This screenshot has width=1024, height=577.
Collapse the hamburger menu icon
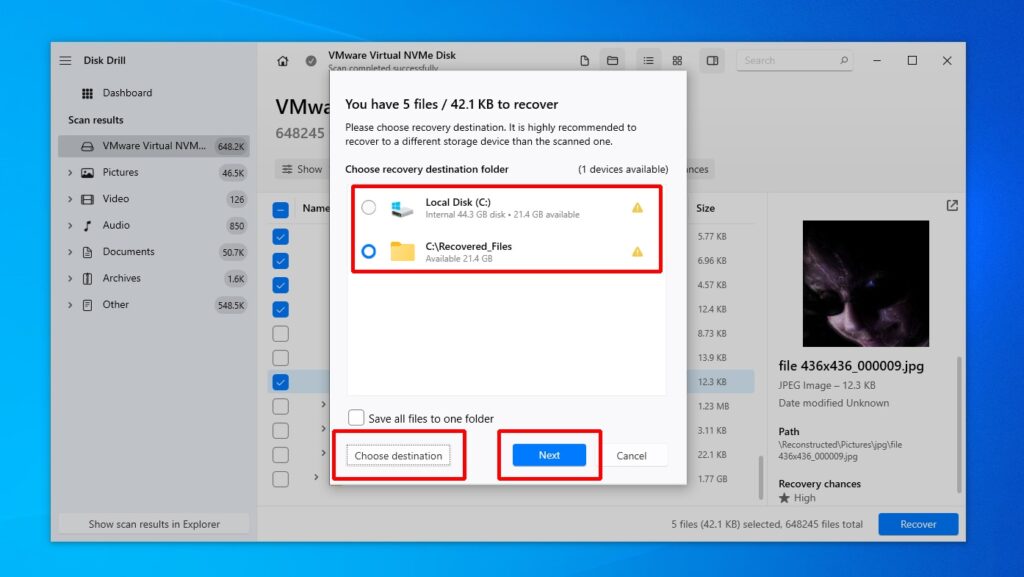click(x=64, y=59)
